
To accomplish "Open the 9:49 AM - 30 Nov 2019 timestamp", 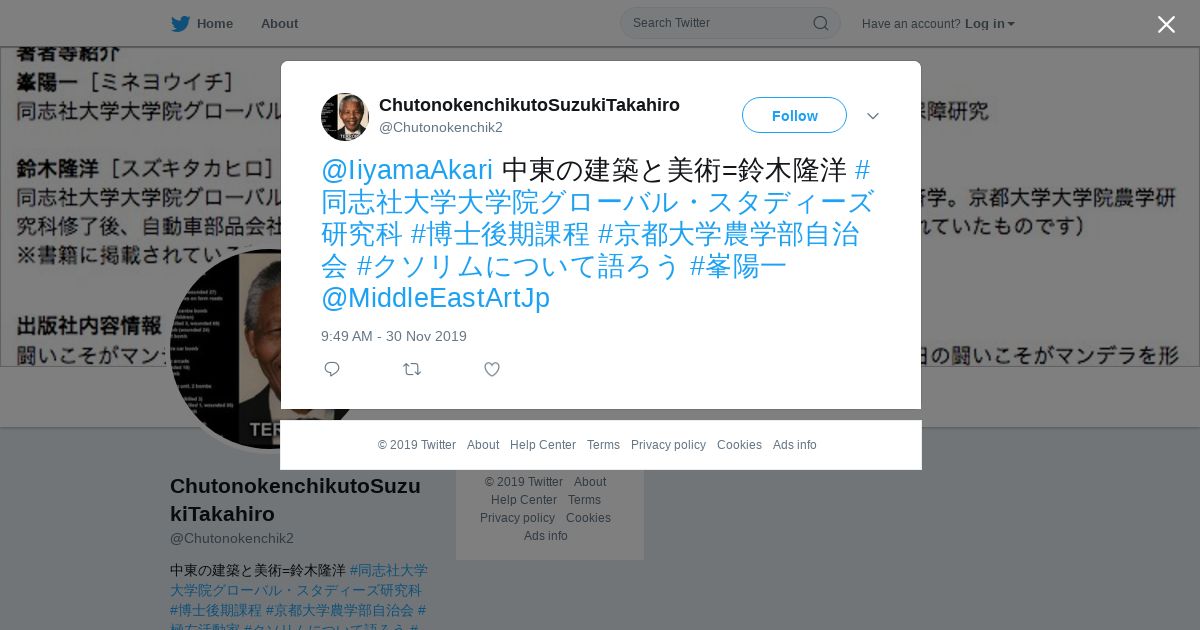I will [x=394, y=336].
